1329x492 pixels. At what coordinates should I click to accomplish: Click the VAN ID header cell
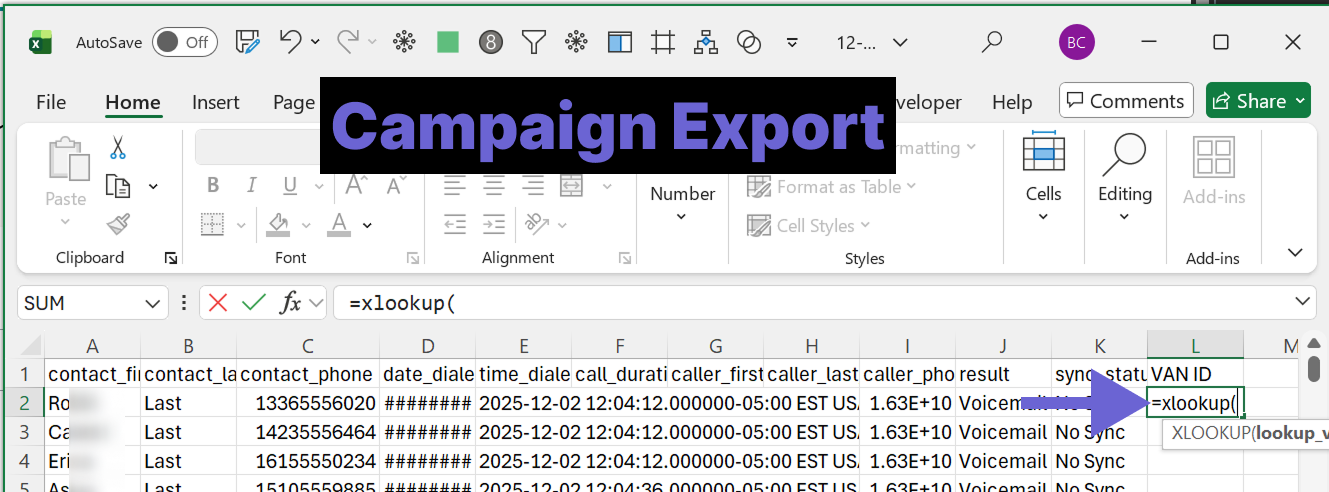[x=1195, y=374]
